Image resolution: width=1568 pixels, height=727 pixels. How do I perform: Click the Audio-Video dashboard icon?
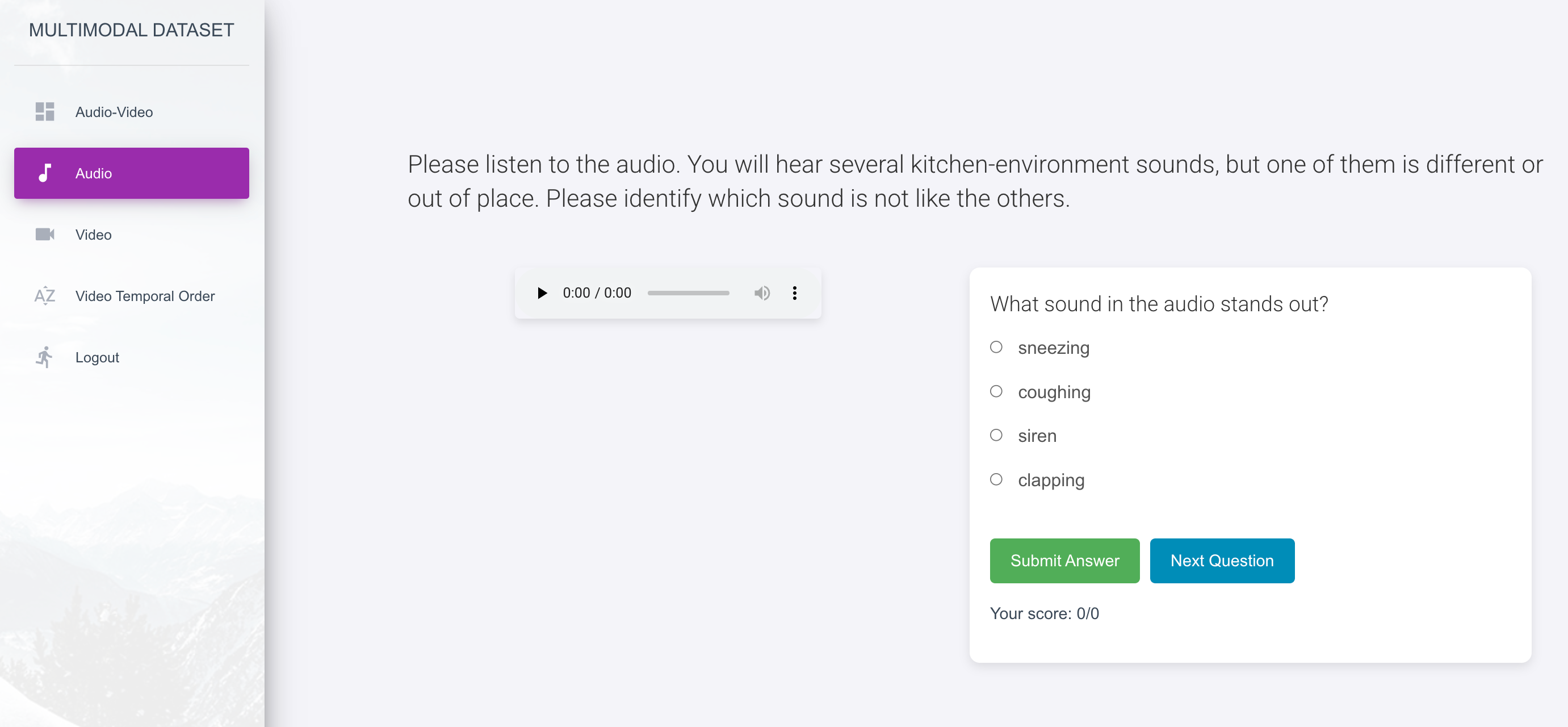point(44,111)
